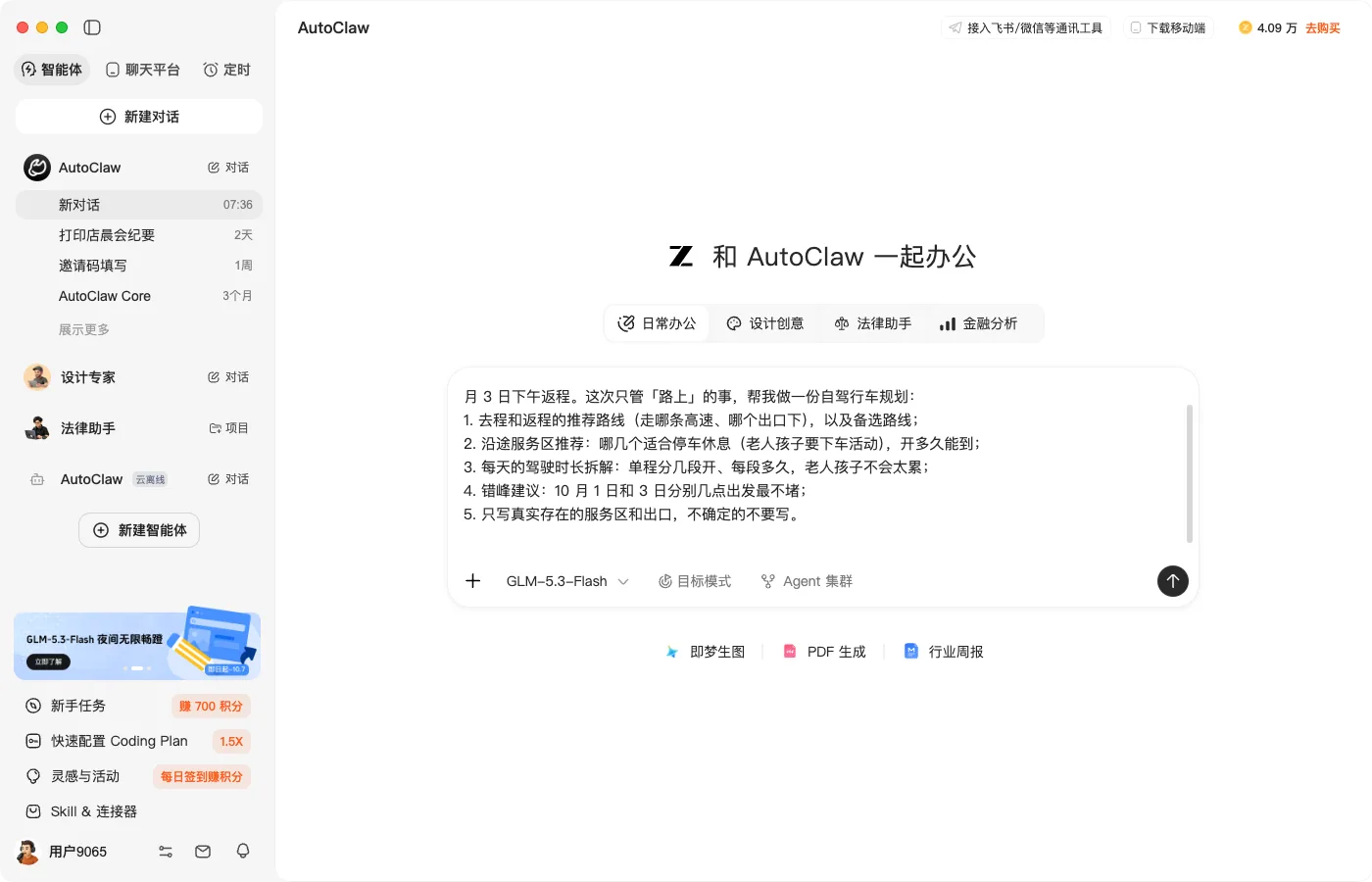Click 接入飞书/微信等通讯工具

1025,27
